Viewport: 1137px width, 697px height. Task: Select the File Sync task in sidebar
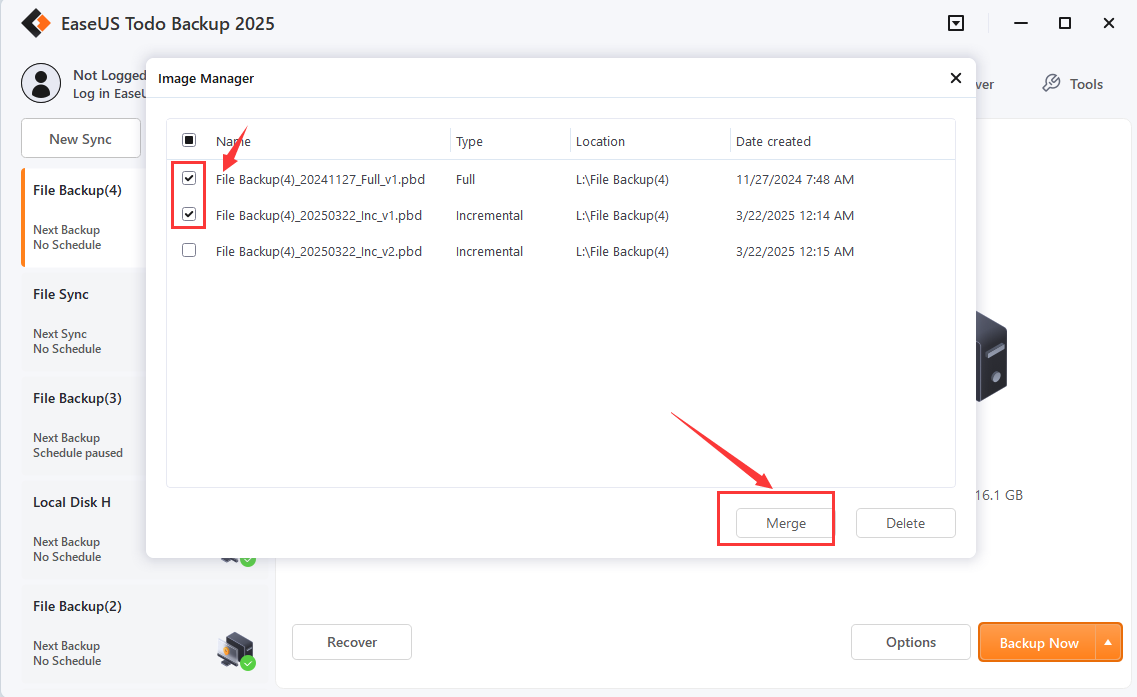(85, 321)
